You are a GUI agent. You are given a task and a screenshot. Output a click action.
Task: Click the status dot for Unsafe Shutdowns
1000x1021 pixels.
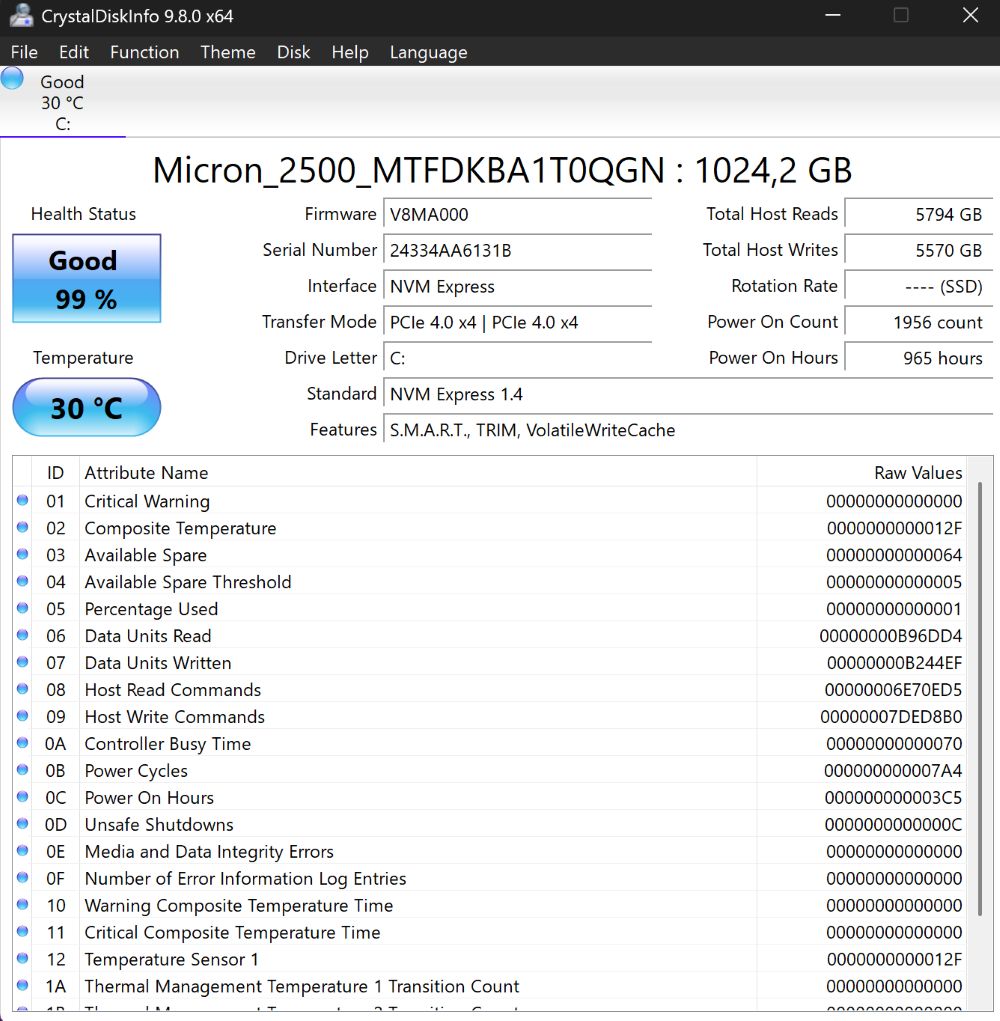[22, 824]
